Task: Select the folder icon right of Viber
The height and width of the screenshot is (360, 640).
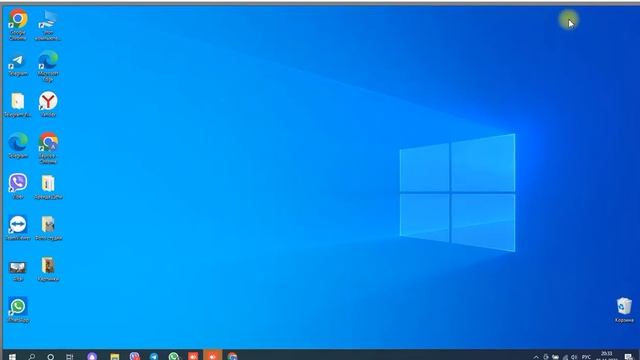Action: tap(48, 187)
